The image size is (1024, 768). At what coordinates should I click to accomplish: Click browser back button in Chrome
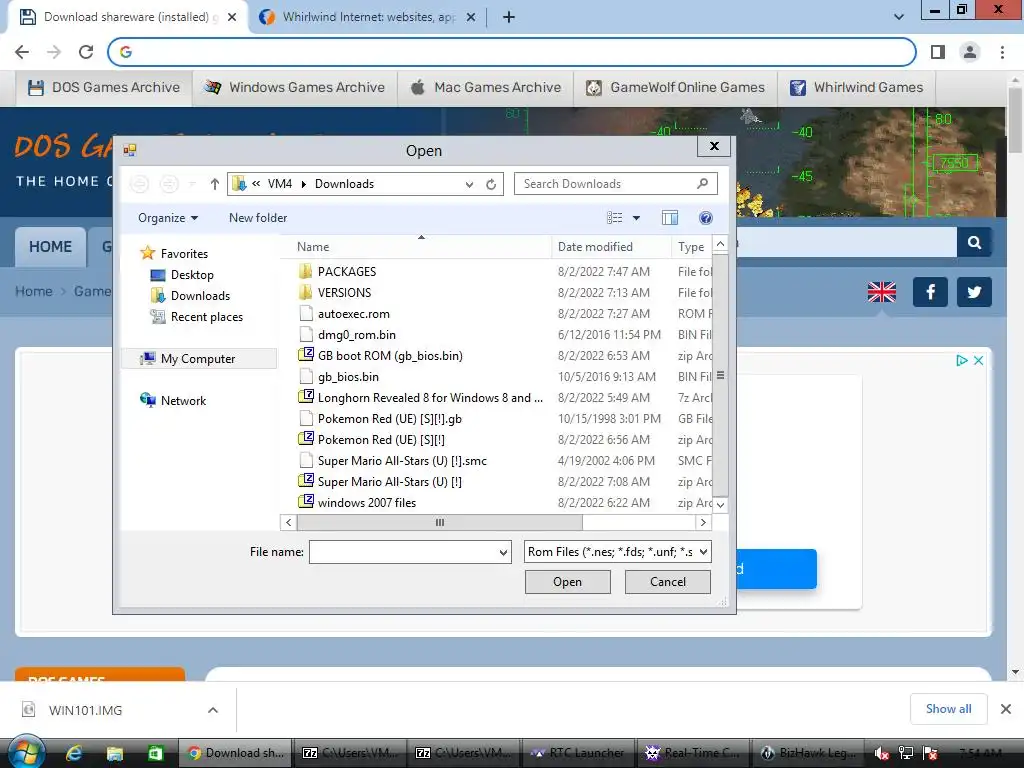[22, 52]
